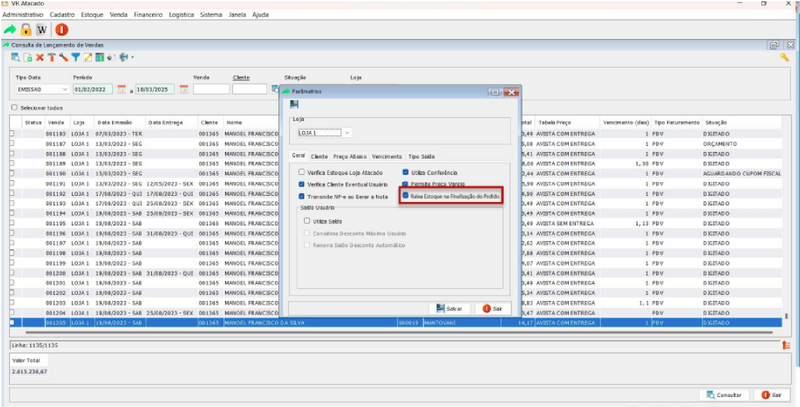
Task: Click the blue funnel filter icon
Action: coord(74,57)
